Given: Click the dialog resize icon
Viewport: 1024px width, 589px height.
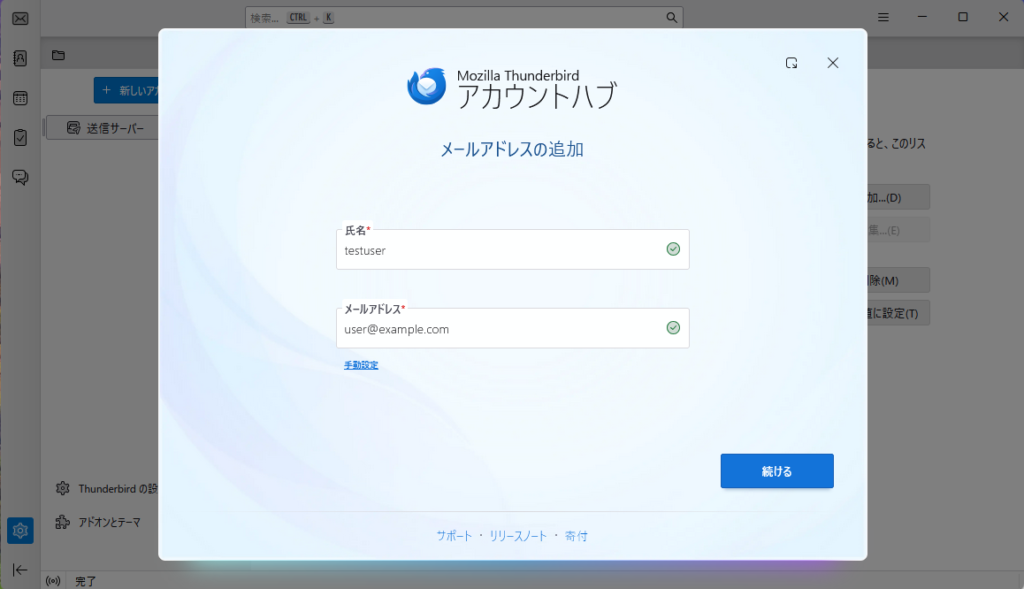Looking at the screenshot, I should [x=791, y=63].
